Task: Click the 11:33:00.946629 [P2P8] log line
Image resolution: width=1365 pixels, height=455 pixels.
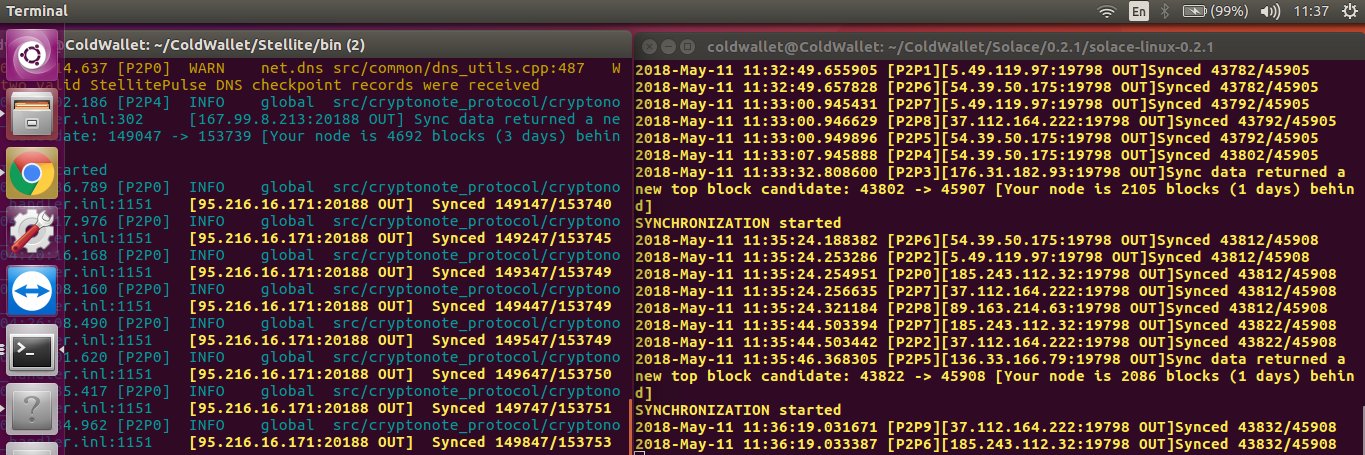Action: point(986,121)
